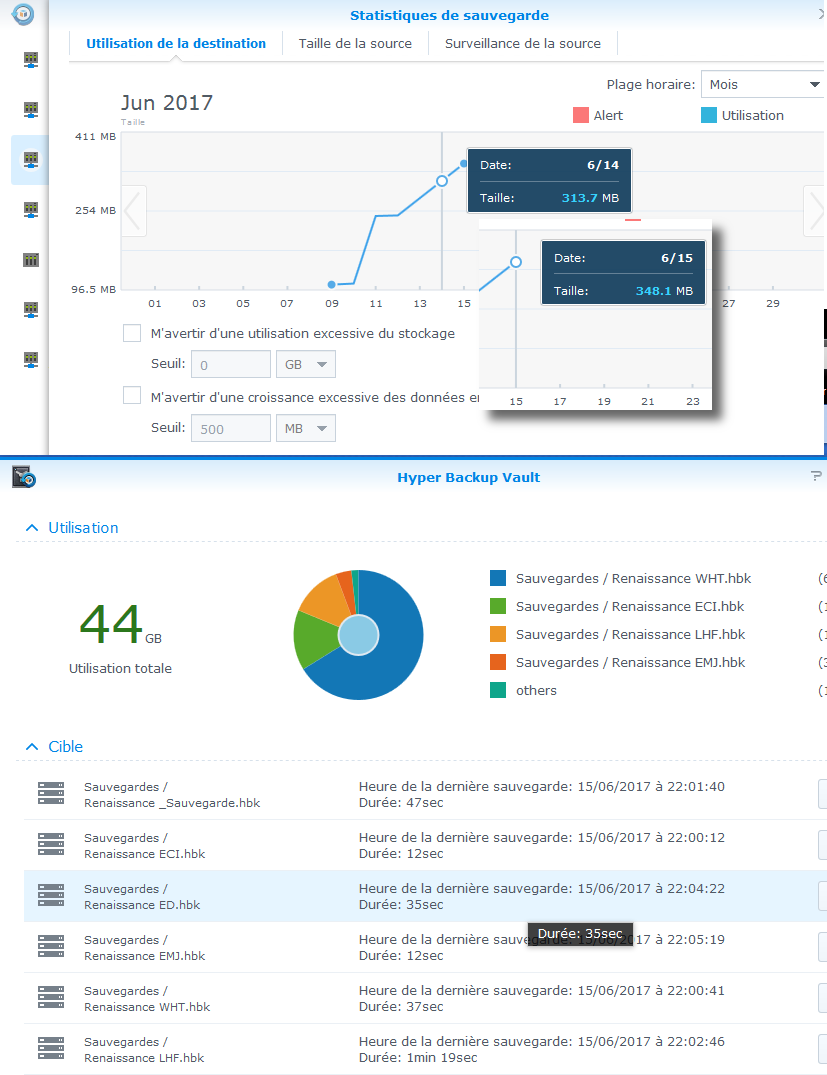Open the Surveillance de la source tab
This screenshot has width=827, height=1075.
coord(523,43)
